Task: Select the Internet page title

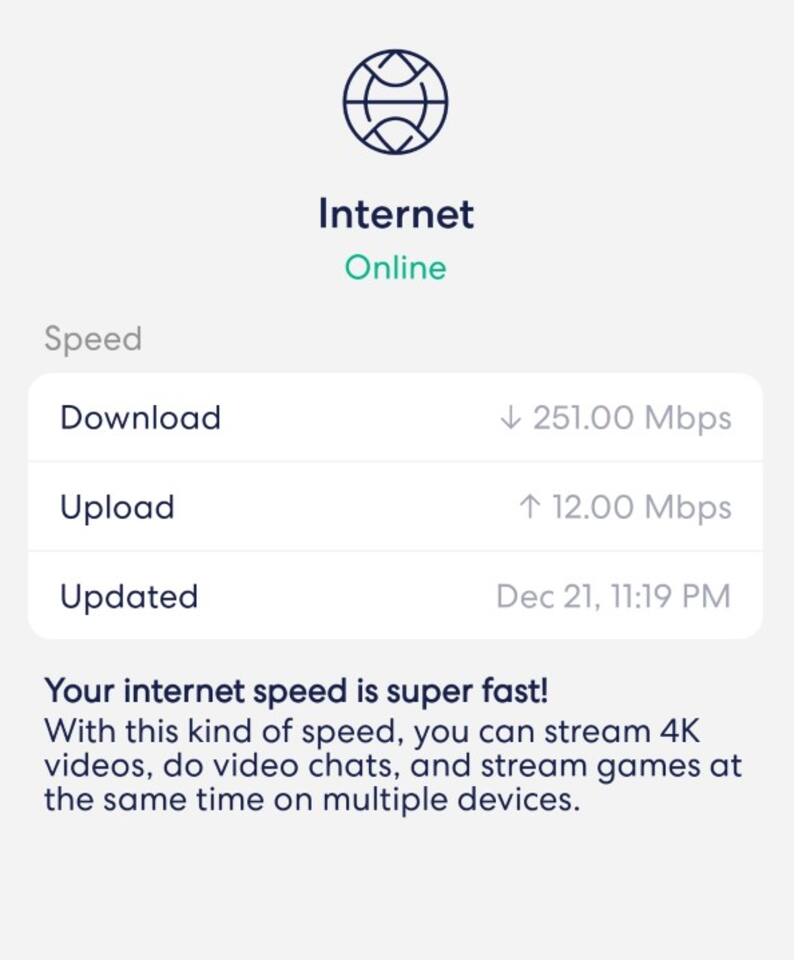Action: pyautogui.click(x=396, y=214)
